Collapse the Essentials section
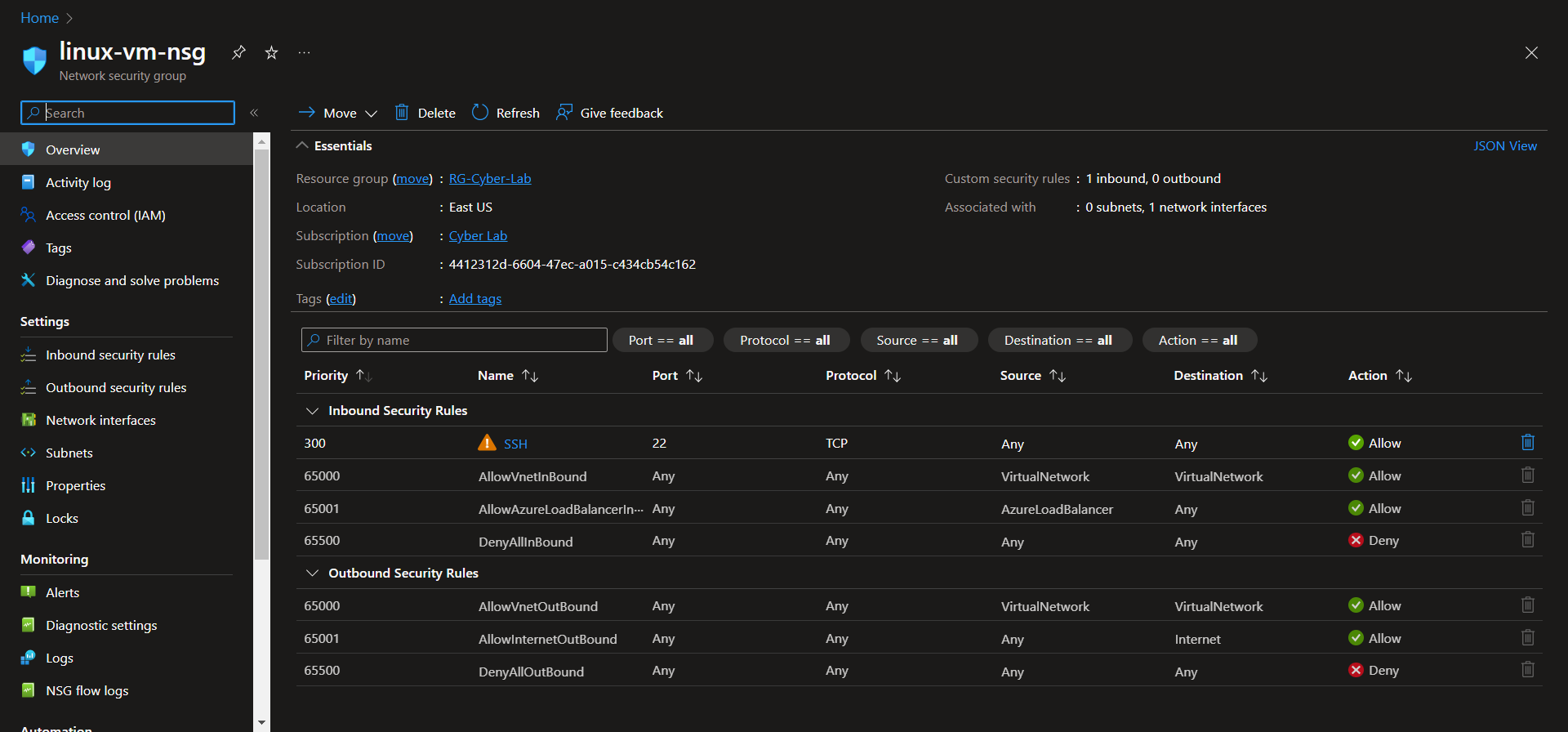 [x=302, y=145]
